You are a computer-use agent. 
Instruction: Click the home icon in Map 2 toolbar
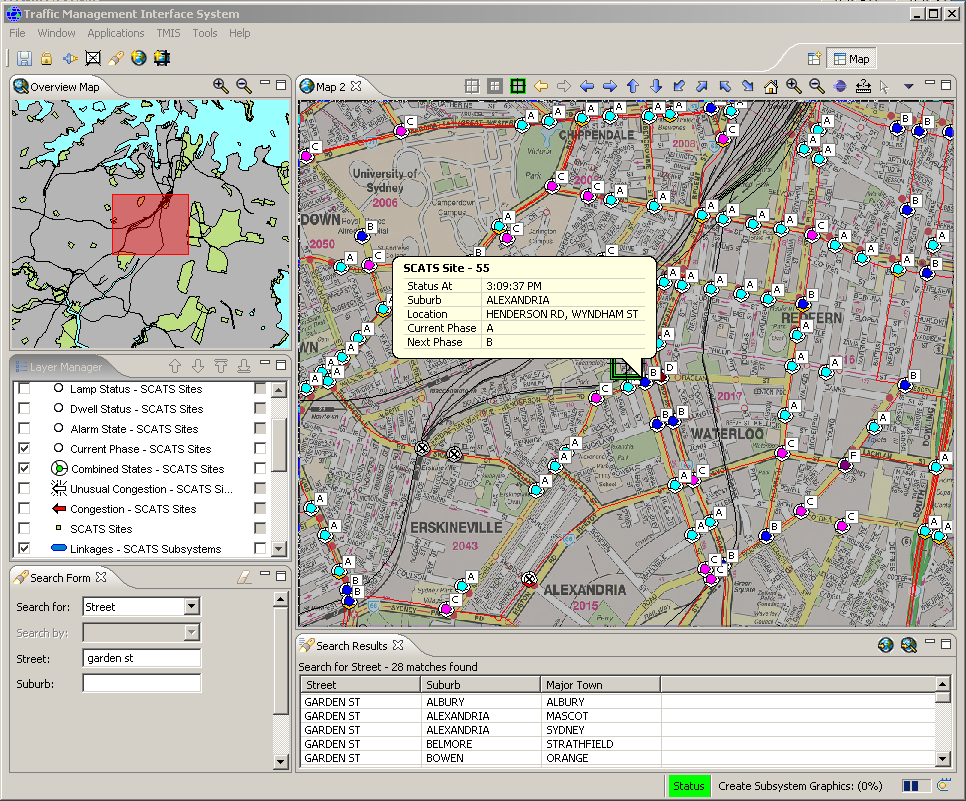point(770,87)
